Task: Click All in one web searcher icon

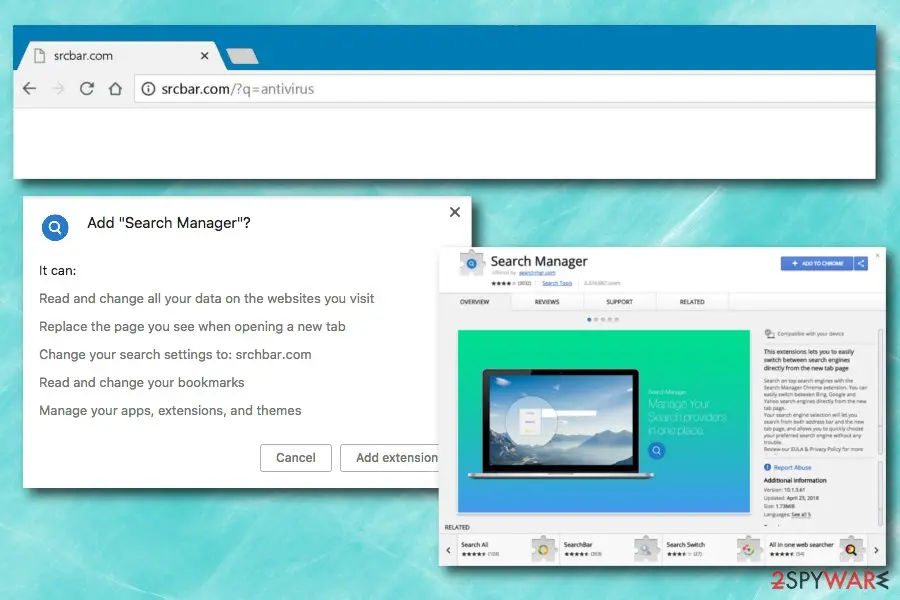Action: click(x=851, y=549)
